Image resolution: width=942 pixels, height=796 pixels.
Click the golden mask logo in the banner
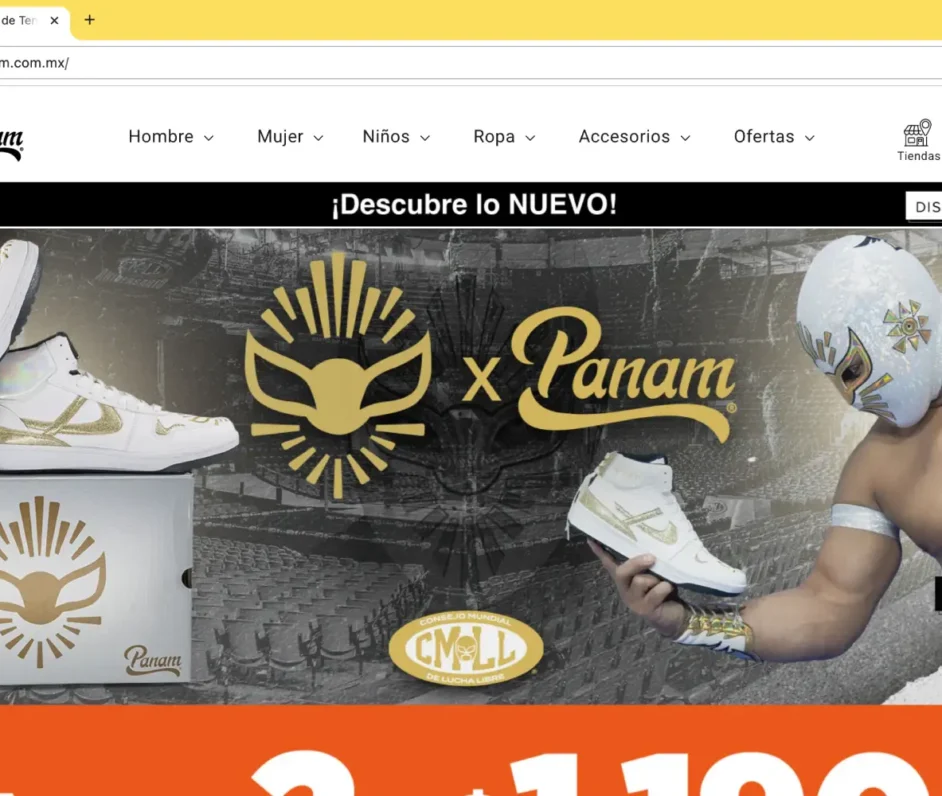338,375
